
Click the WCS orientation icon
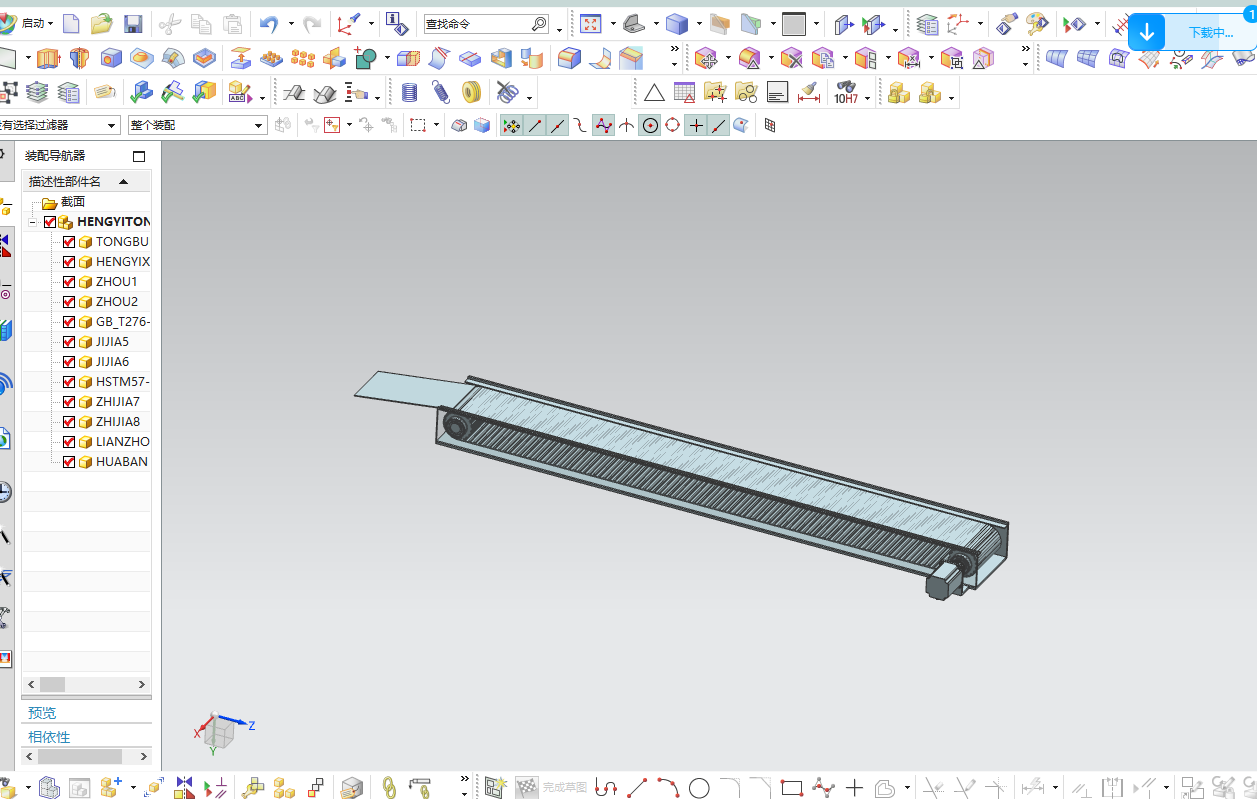(x=349, y=23)
